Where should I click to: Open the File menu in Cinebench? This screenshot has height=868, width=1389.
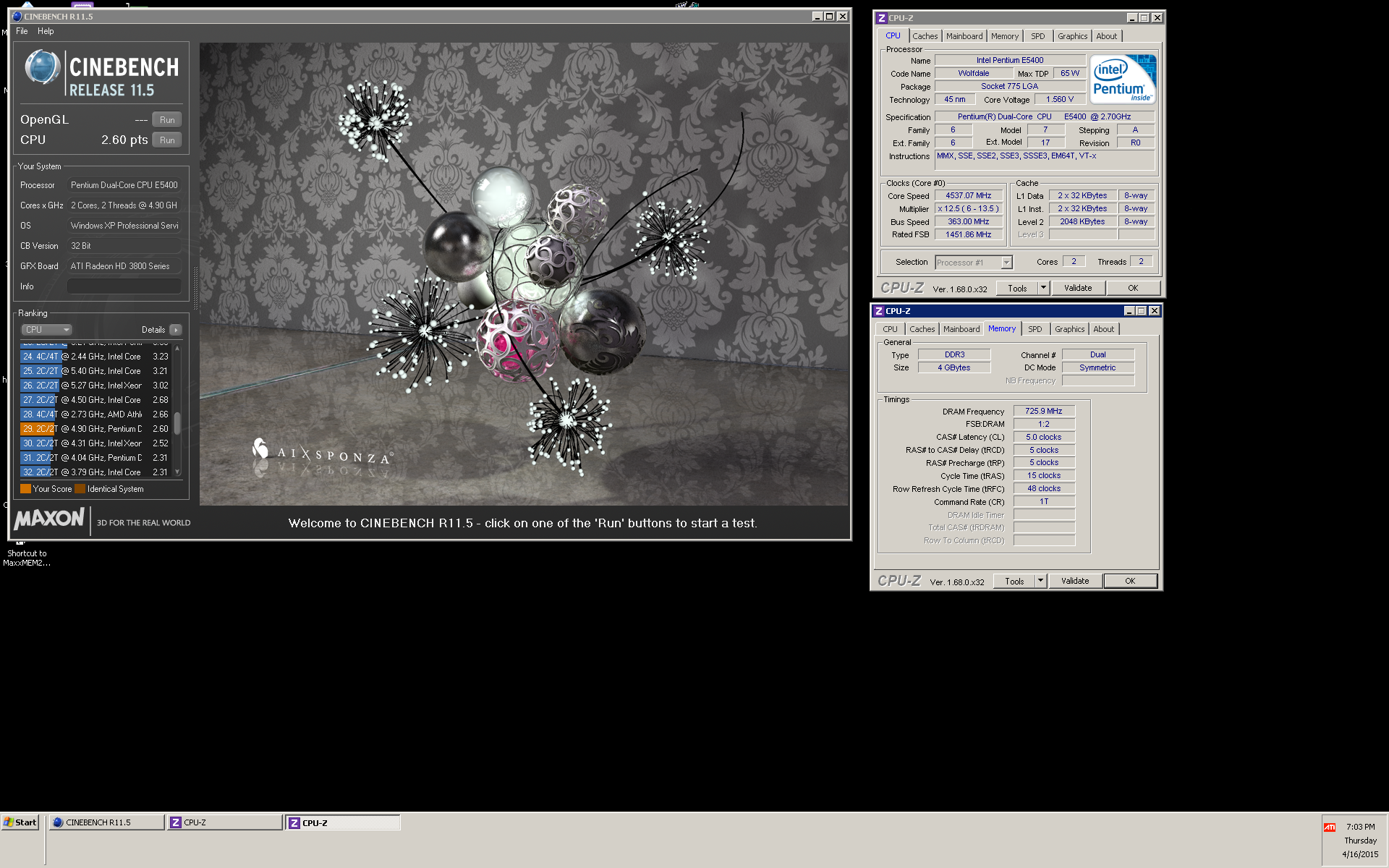22,31
